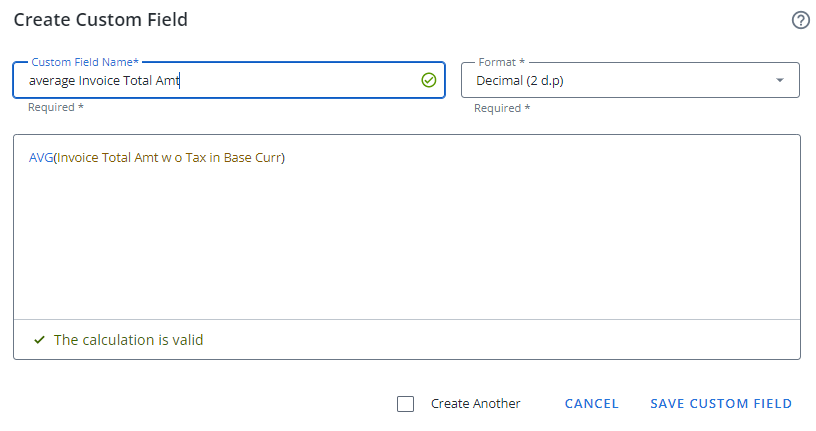The height and width of the screenshot is (431, 816).
Task: Click the 'Custom Field Name*' floating label
Action: (x=85, y=62)
